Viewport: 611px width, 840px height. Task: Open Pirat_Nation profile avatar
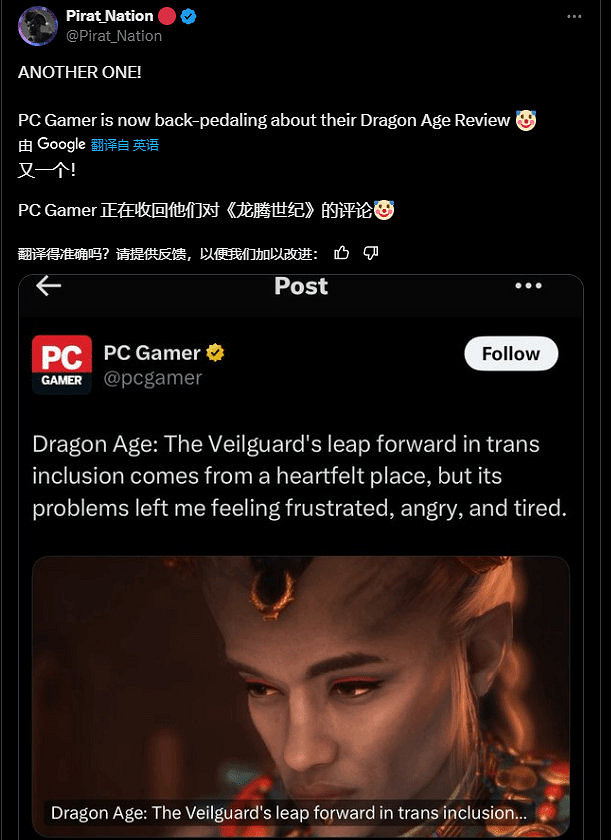tap(38, 26)
